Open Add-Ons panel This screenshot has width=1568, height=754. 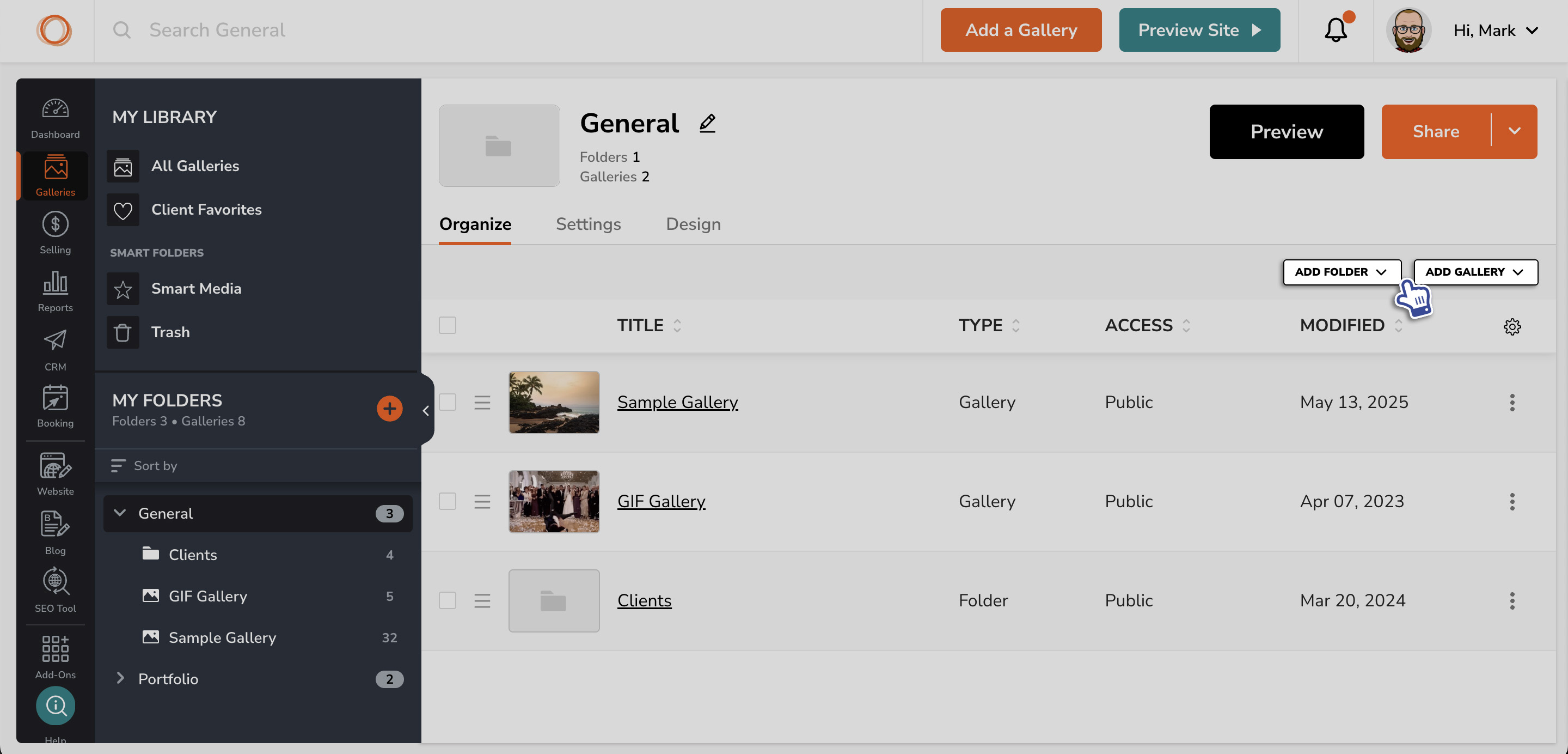[x=55, y=655]
